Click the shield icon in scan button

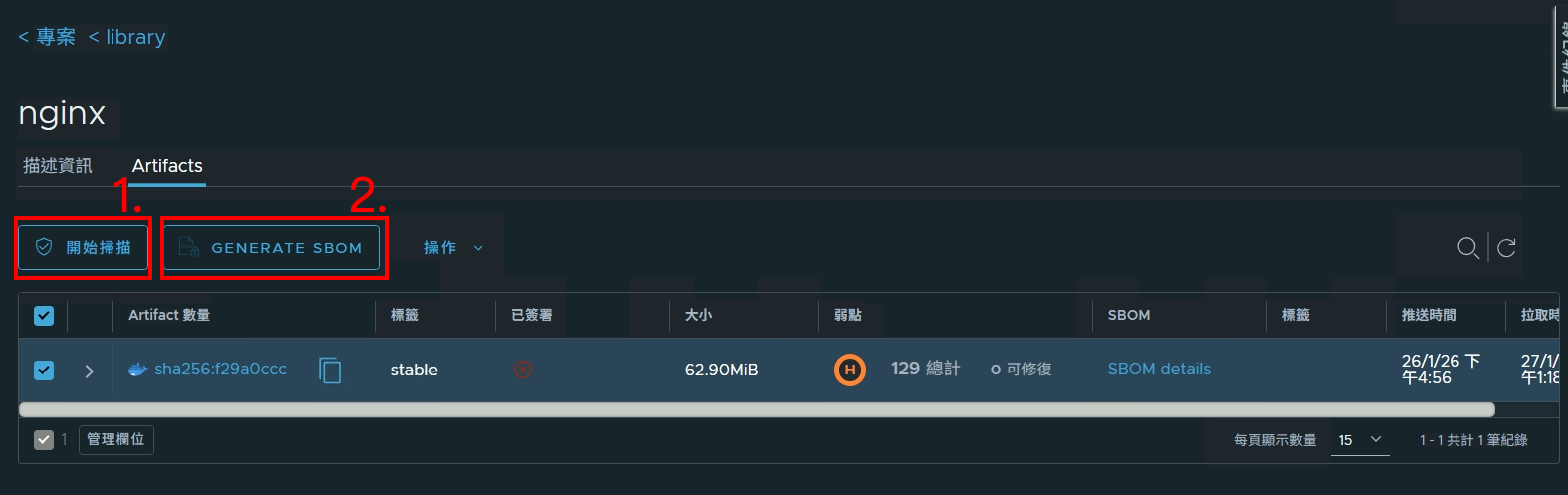tap(44, 247)
